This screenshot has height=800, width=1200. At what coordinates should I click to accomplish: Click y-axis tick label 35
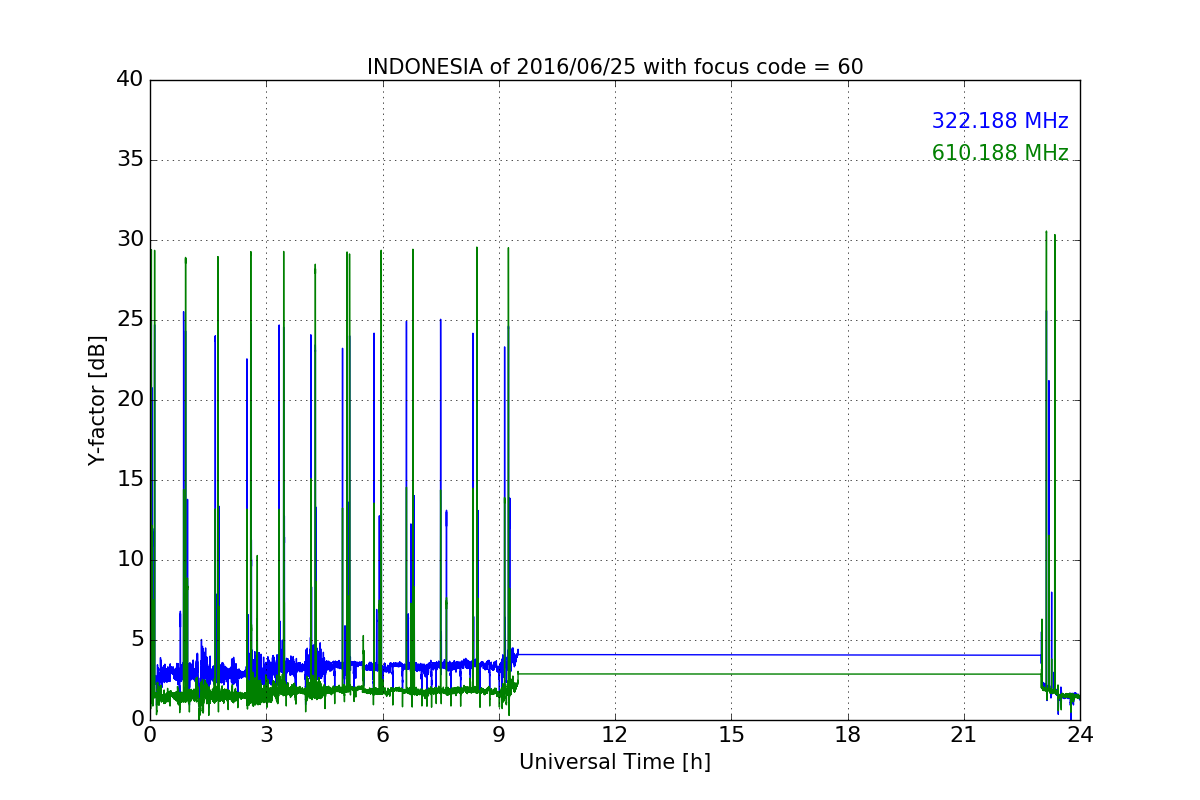click(x=130, y=160)
